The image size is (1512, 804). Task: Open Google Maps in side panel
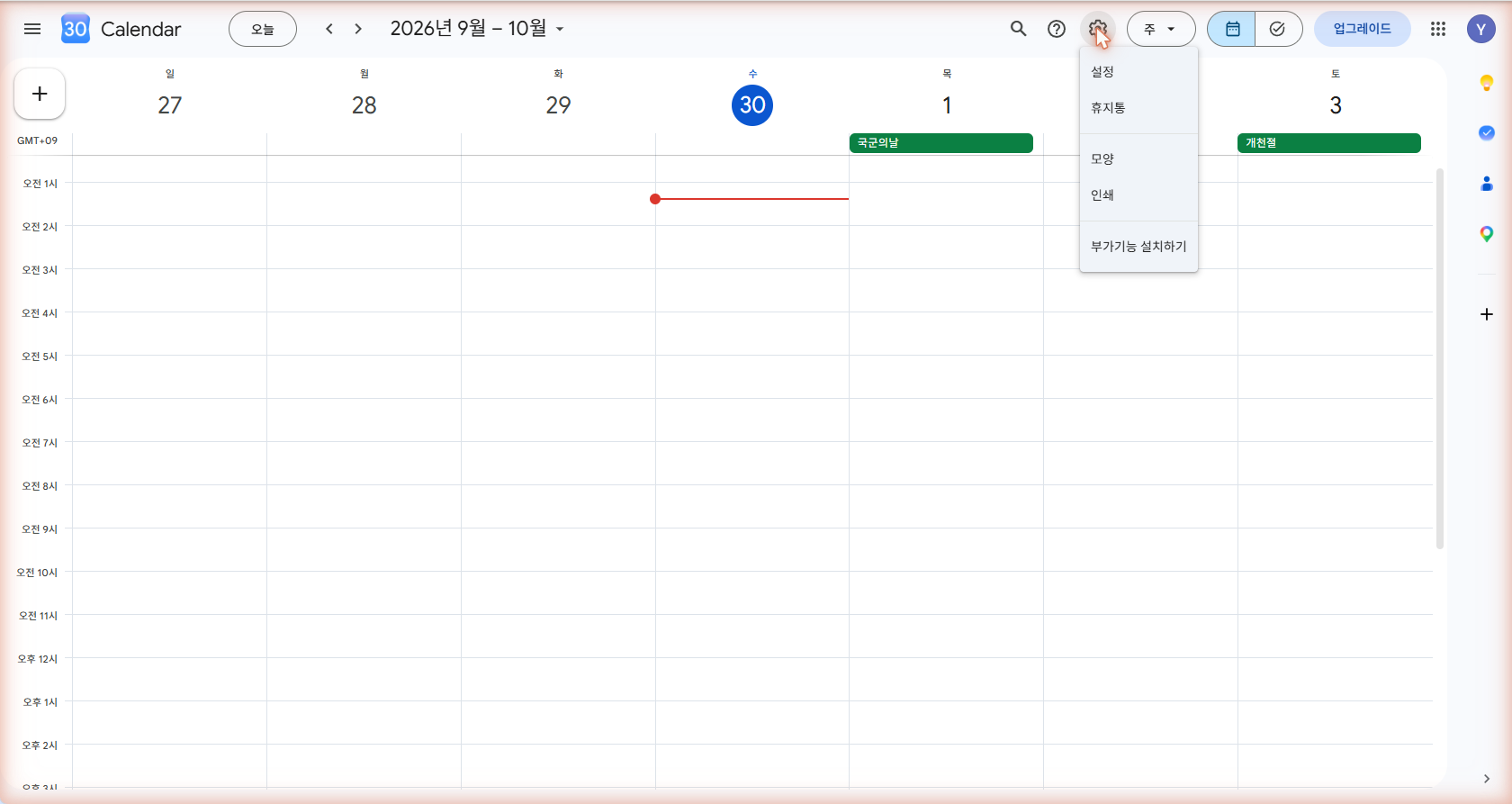pyautogui.click(x=1487, y=234)
